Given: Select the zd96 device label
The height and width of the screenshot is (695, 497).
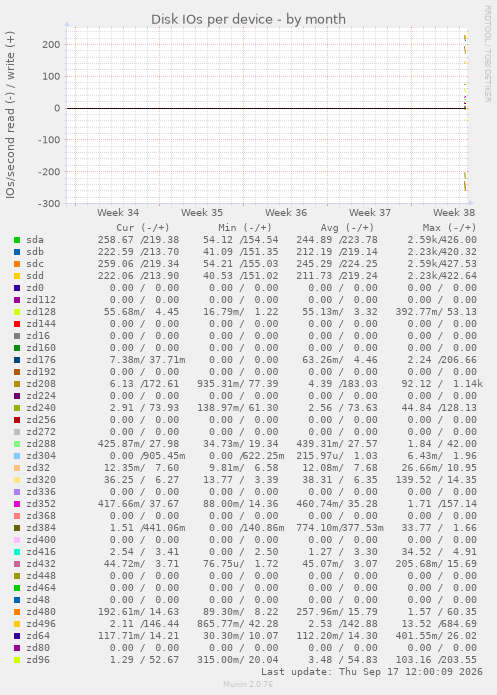Looking at the screenshot, I should point(38,660).
